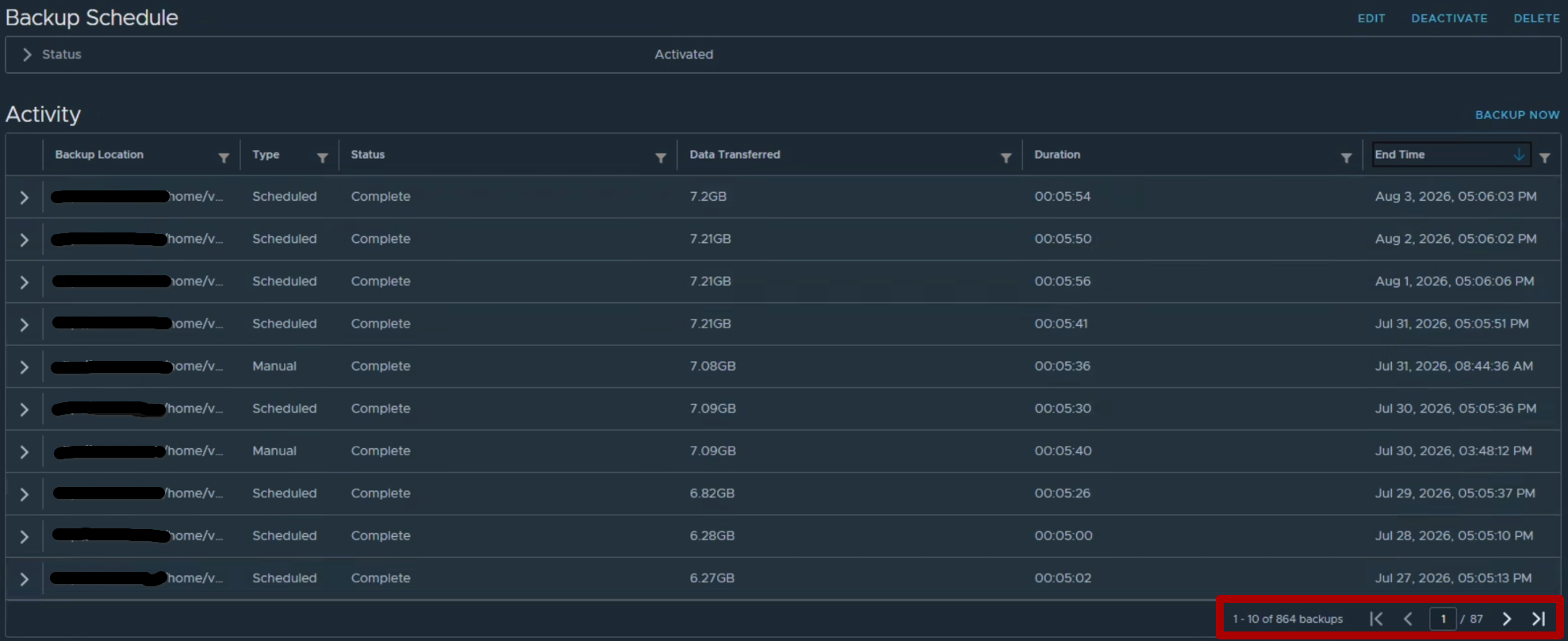This screenshot has width=1568, height=641.
Task: Click DELETE for the backup schedule
Action: click(x=1536, y=18)
